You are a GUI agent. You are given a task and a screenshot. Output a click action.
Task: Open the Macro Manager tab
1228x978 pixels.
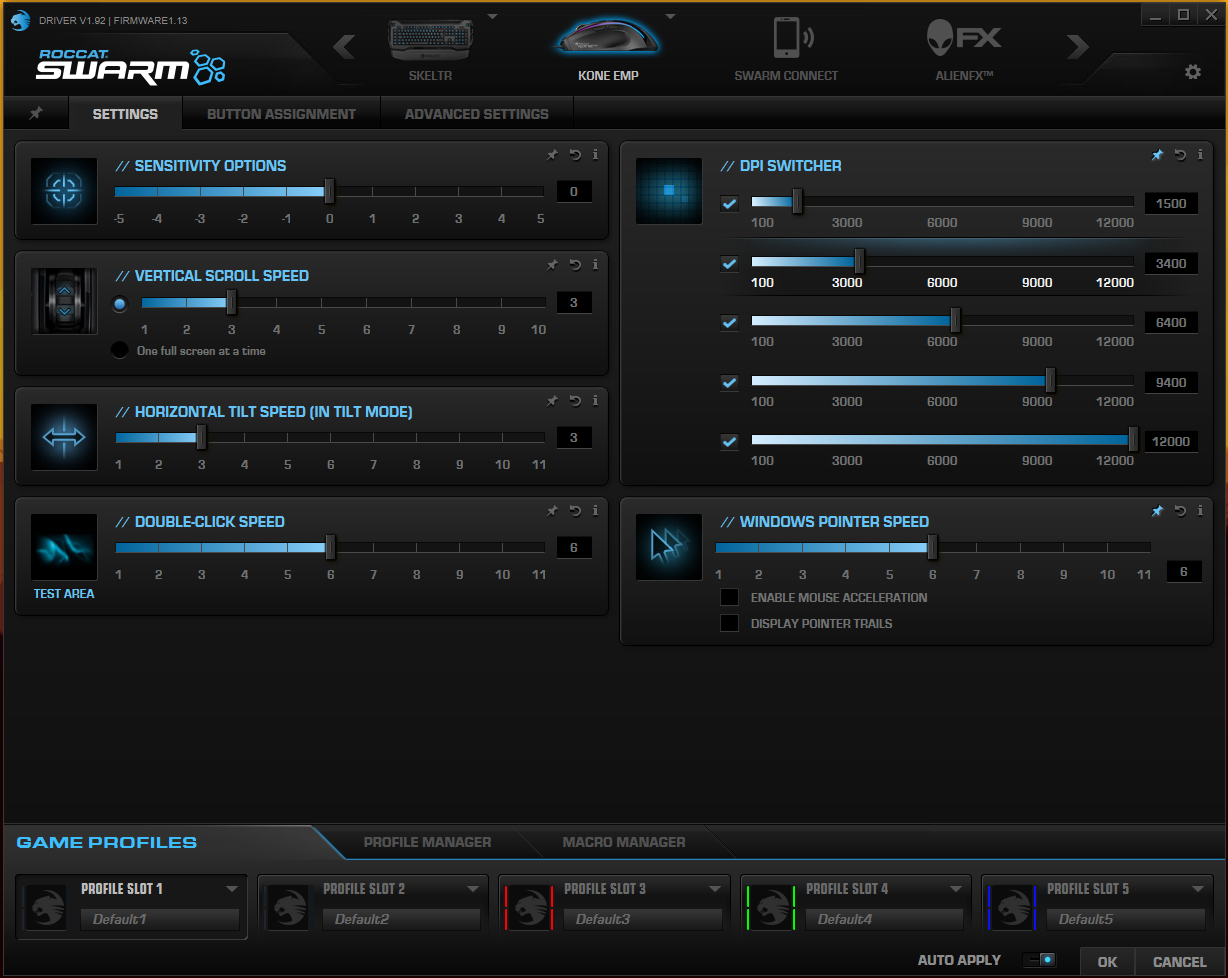[x=624, y=842]
